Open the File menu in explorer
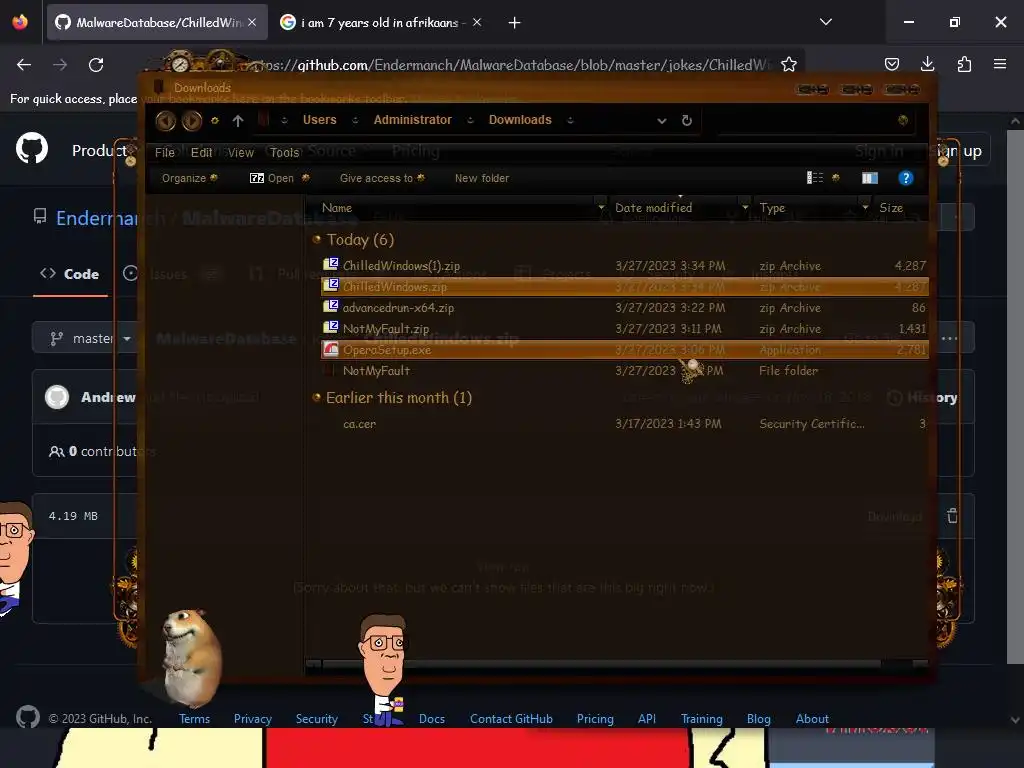The width and height of the screenshot is (1024, 768). click(165, 152)
